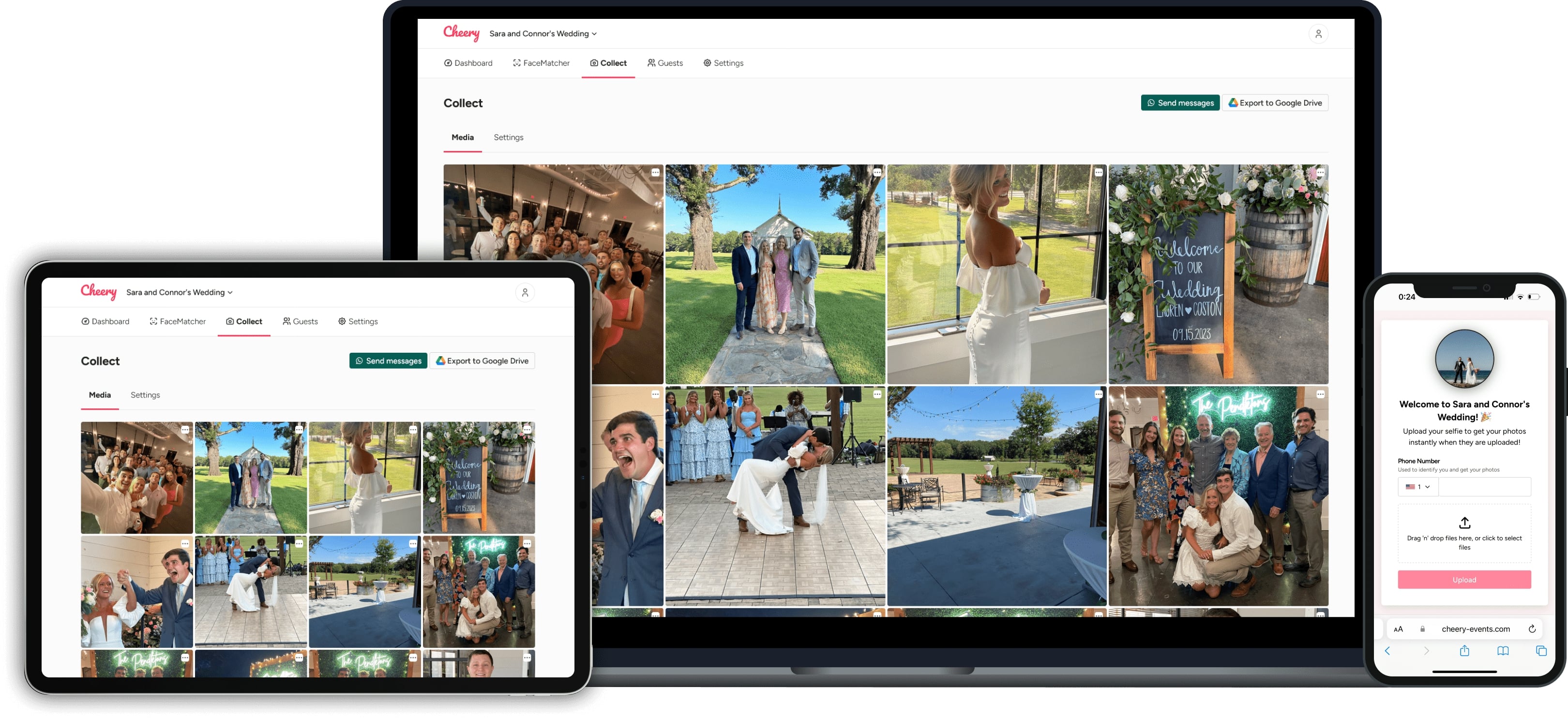Viewport: 1568px width, 719px height.
Task: Open more options on laptop welcome sign photo
Action: click(x=1320, y=173)
